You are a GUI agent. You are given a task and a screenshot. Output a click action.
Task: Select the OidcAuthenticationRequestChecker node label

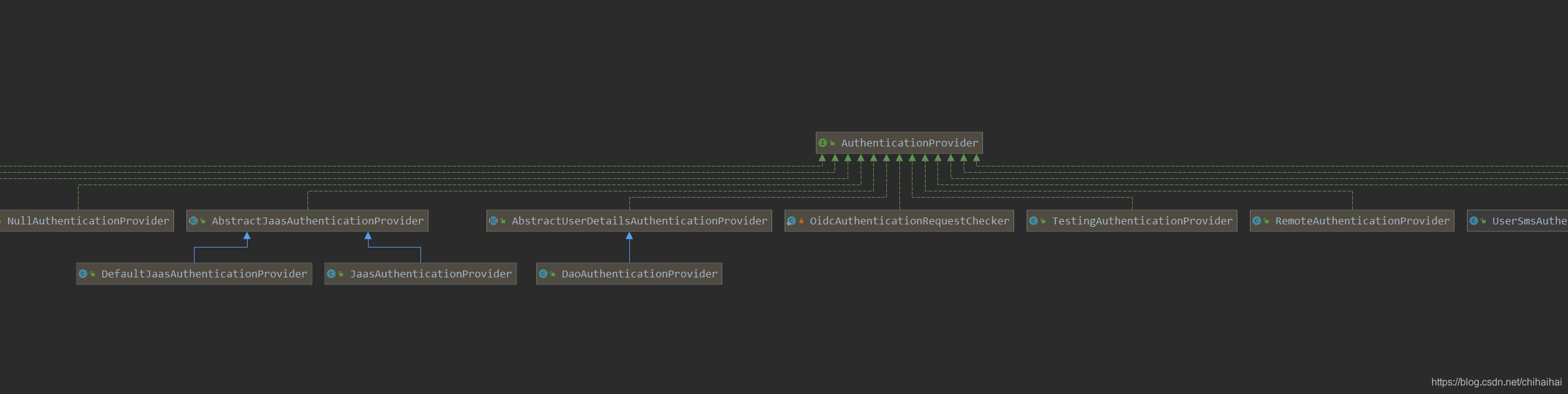pos(909,221)
